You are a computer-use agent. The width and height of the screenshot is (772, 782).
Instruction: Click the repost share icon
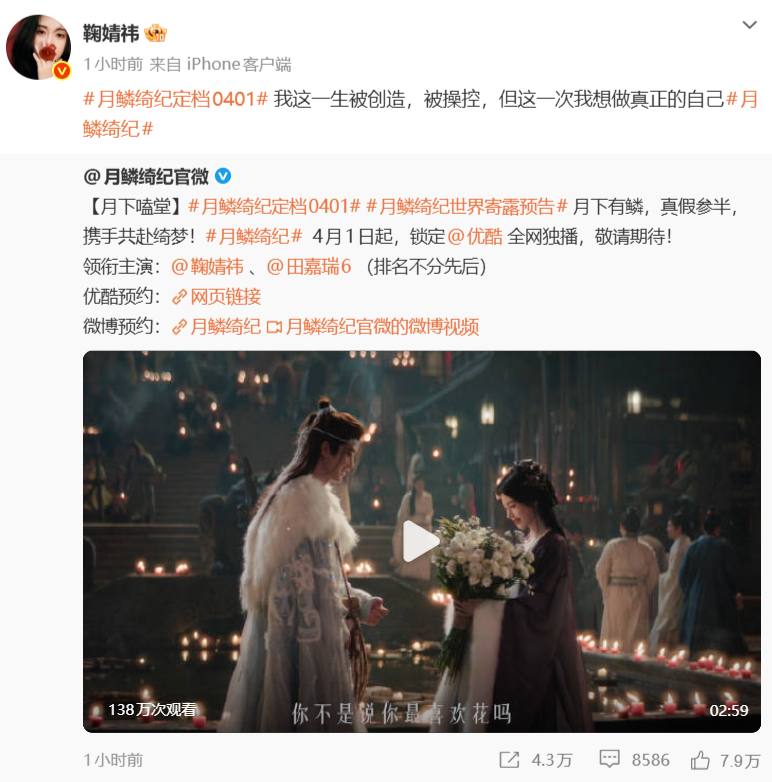click(509, 760)
